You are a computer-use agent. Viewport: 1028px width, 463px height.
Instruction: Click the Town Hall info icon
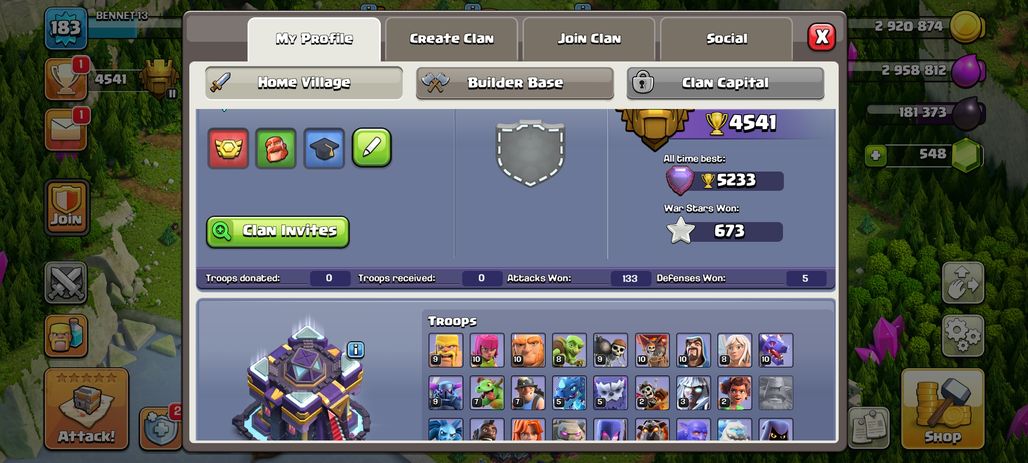pyautogui.click(x=355, y=350)
